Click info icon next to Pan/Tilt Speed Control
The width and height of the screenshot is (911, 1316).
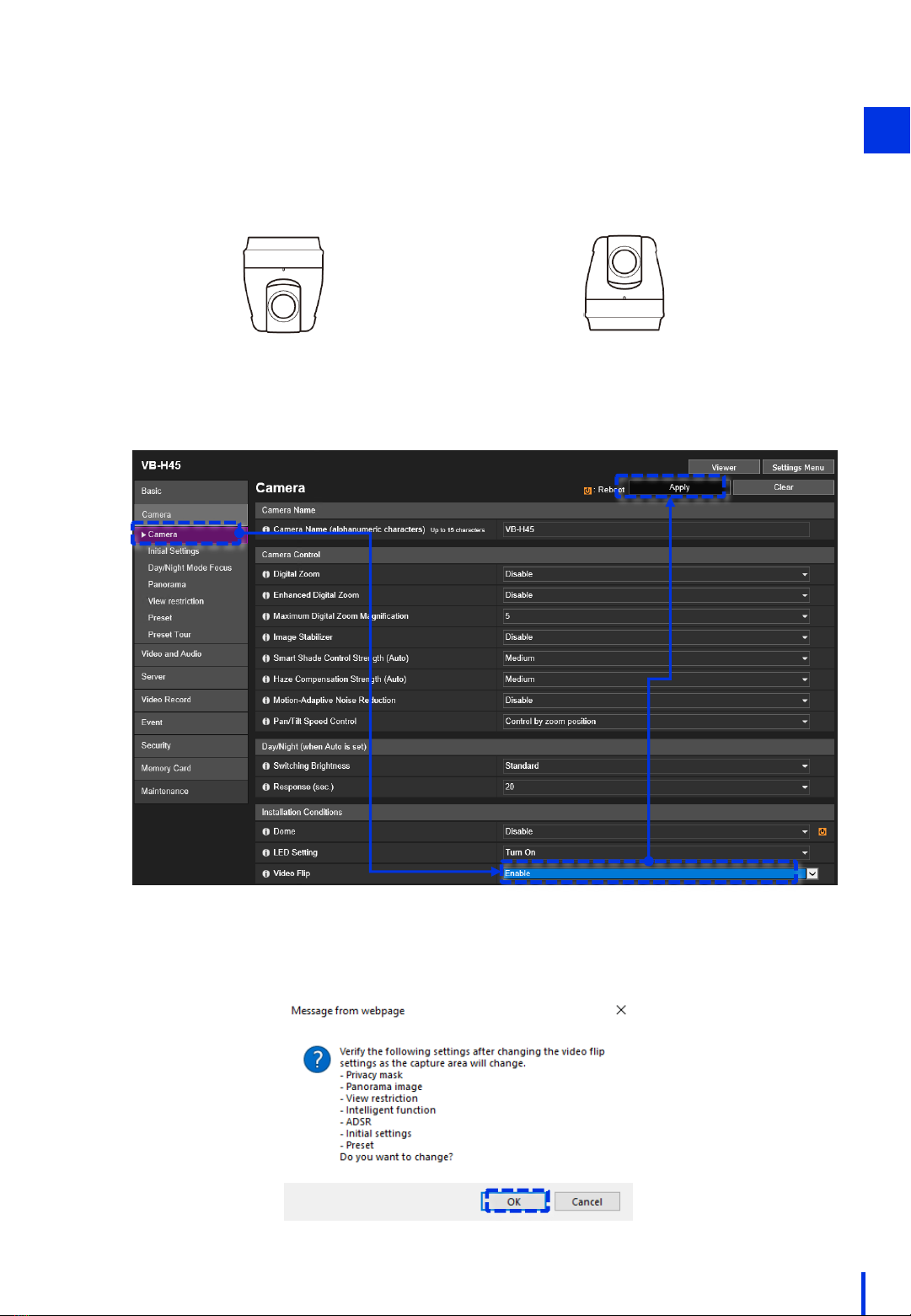(266, 722)
